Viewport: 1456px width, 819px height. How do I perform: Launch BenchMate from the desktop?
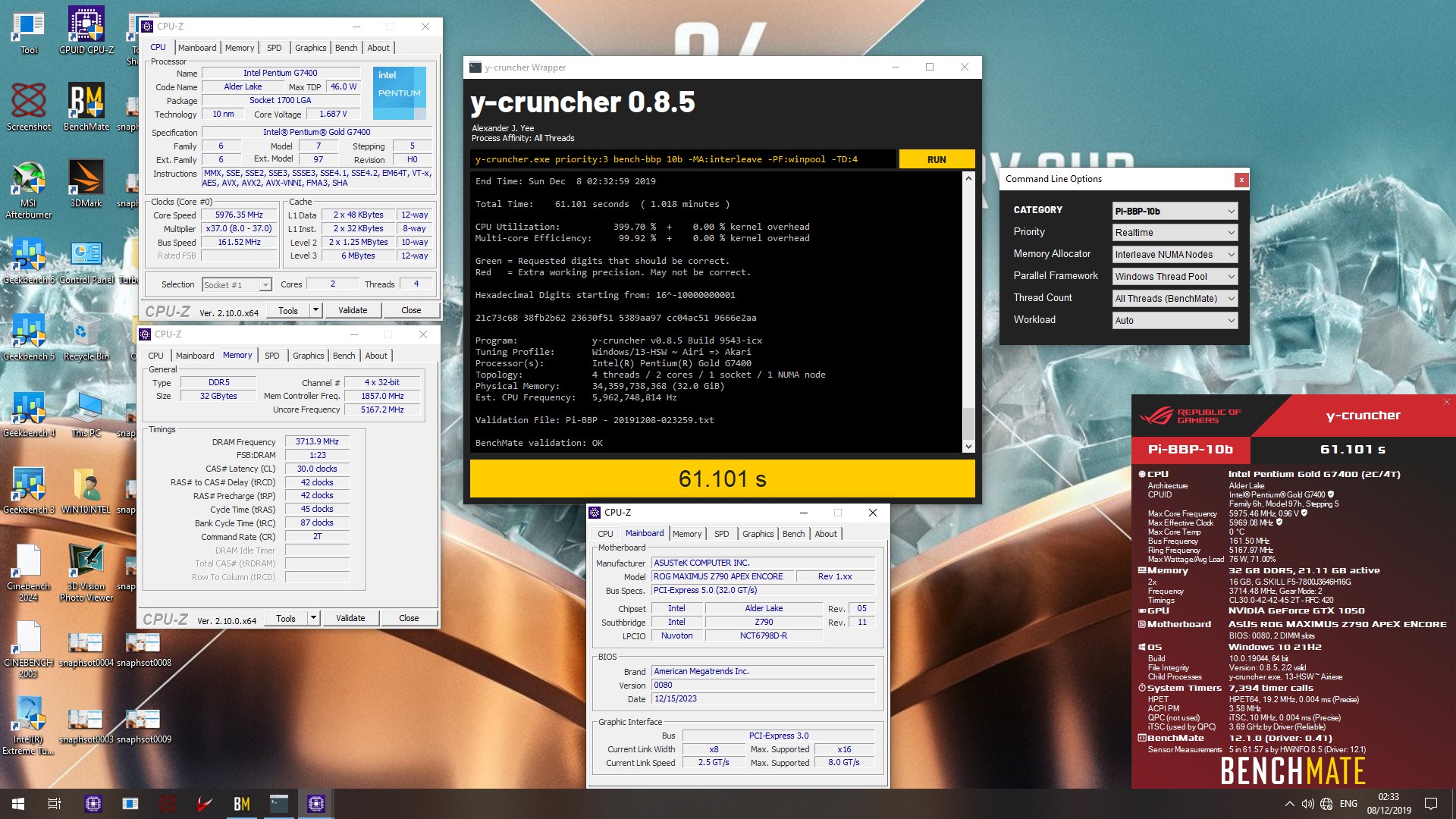(x=86, y=107)
